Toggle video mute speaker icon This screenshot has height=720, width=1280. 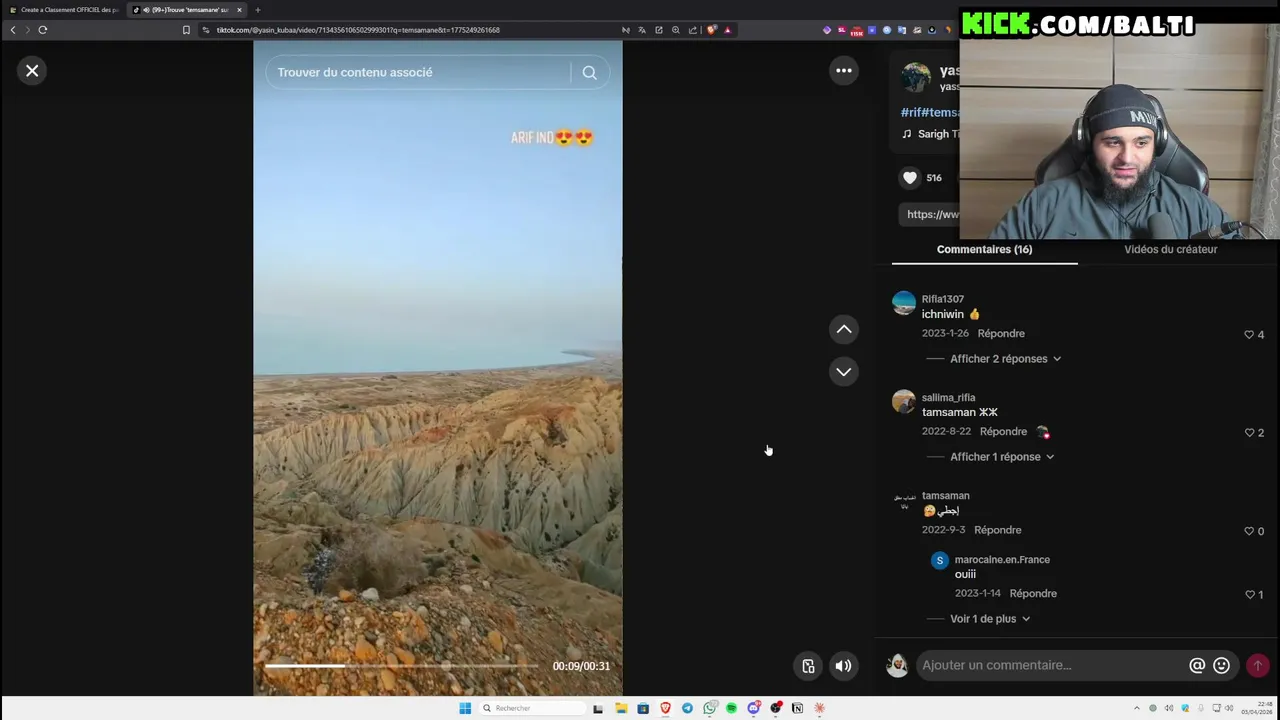pyautogui.click(x=844, y=666)
